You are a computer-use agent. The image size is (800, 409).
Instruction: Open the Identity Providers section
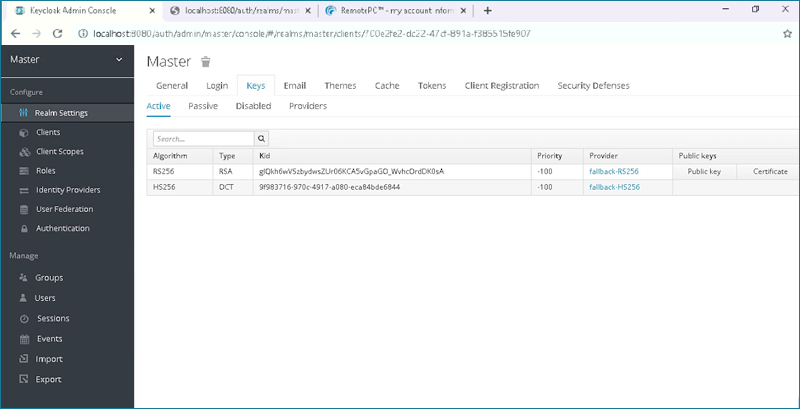point(68,190)
